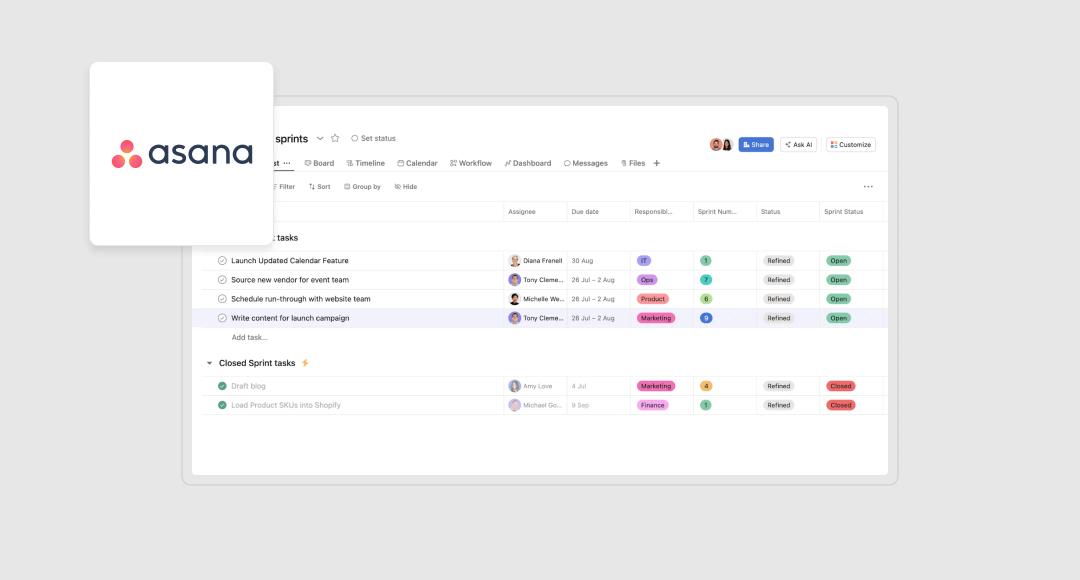The height and width of the screenshot is (580, 1080).
Task: Click the purple Marketing department tag
Action: [655, 318]
